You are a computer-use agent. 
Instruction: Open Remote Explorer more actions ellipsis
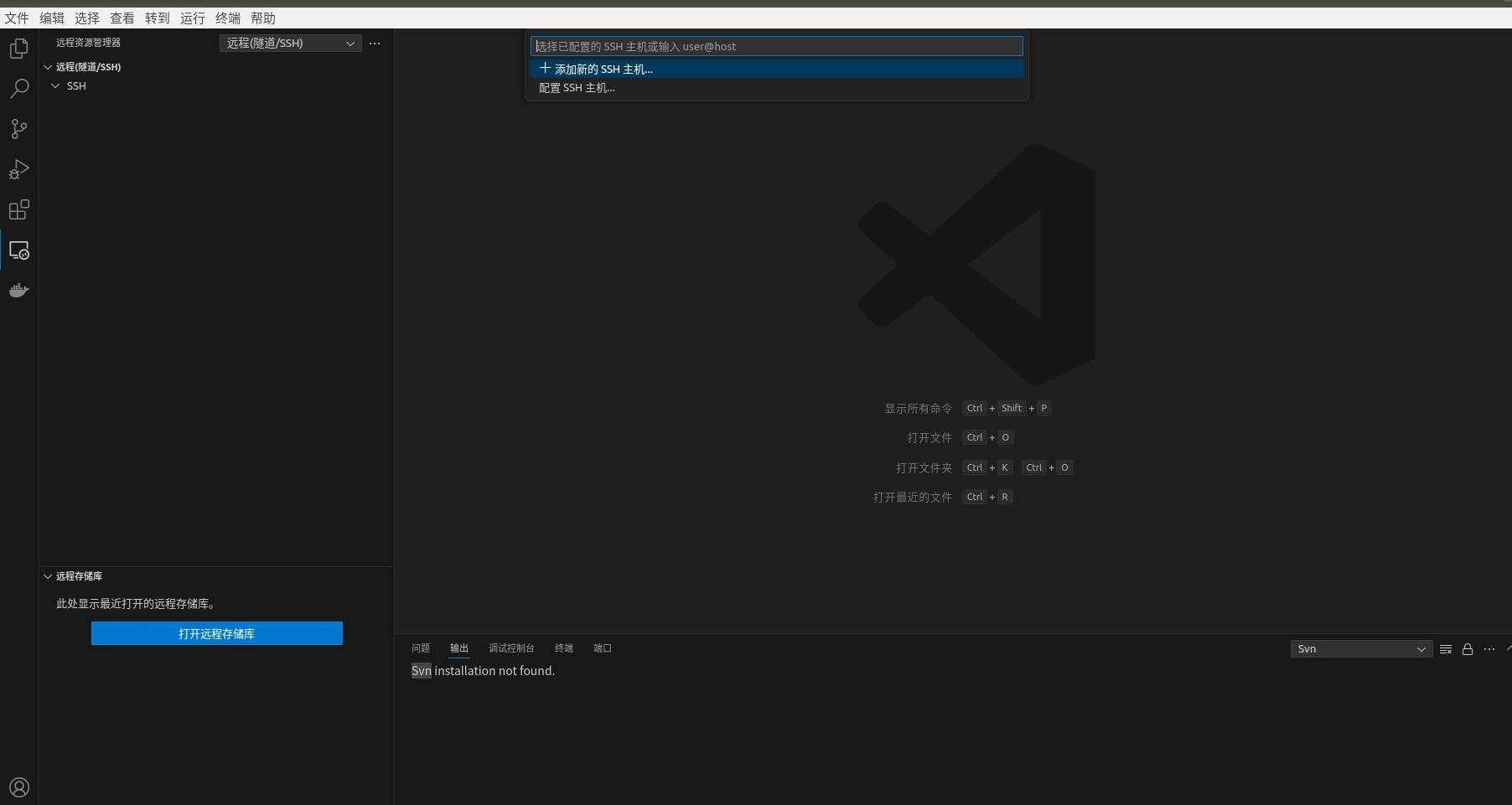click(375, 43)
